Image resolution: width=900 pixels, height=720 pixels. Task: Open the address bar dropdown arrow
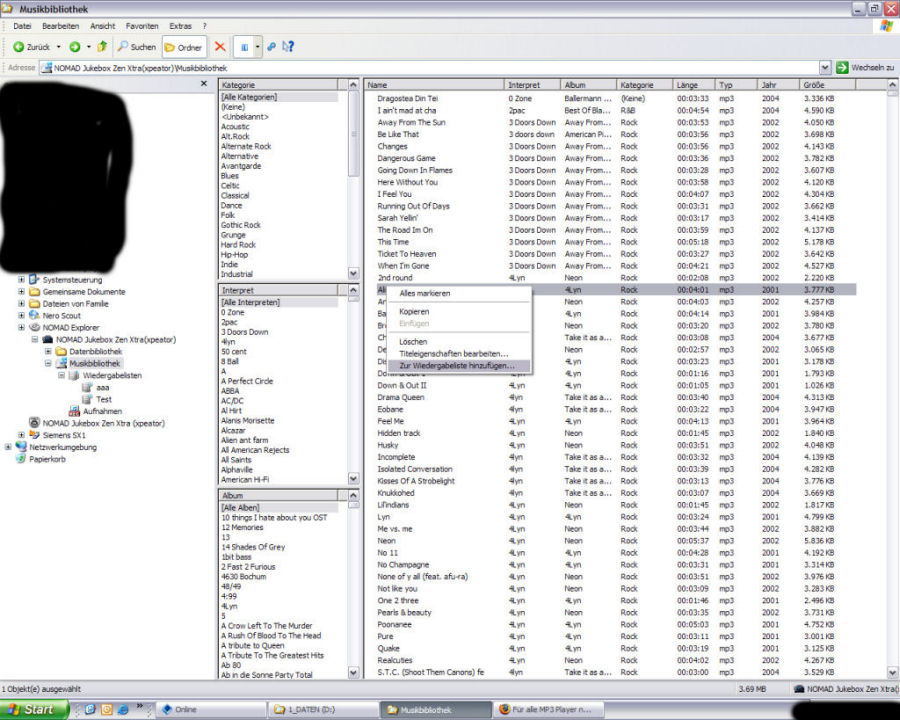pyautogui.click(x=825, y=68)
